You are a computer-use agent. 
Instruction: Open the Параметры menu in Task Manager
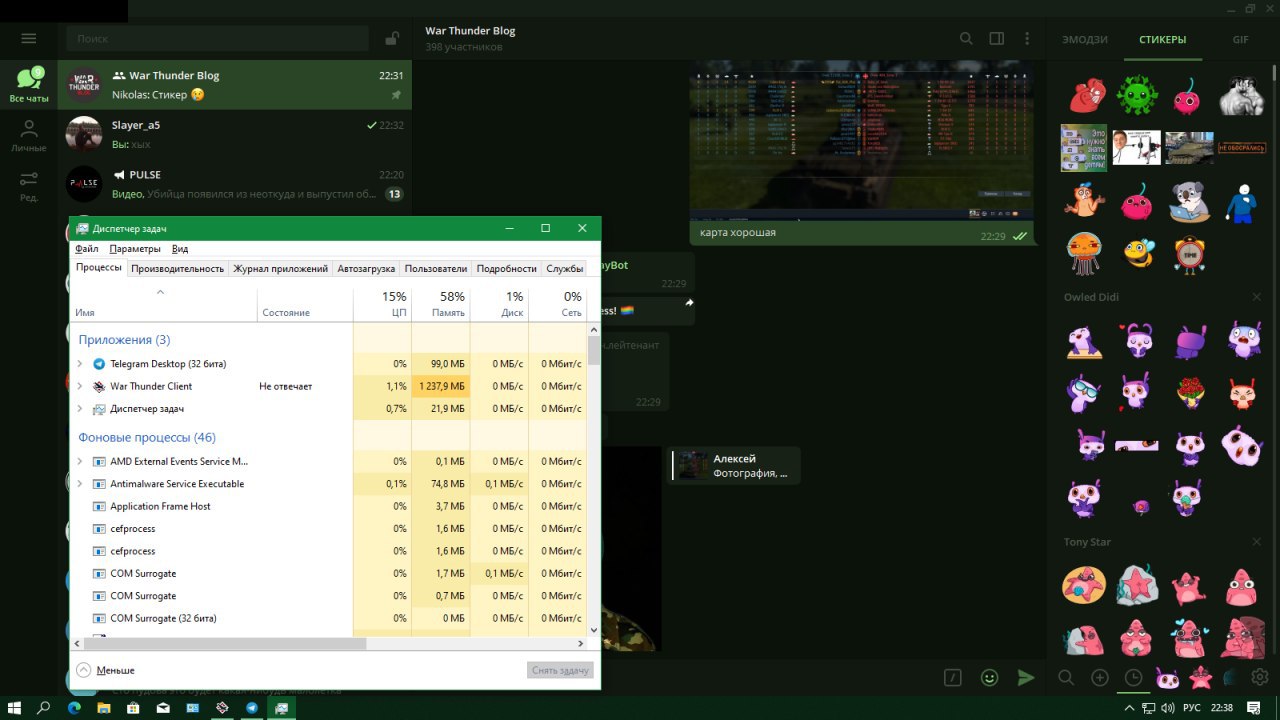[x=135, y=249]
